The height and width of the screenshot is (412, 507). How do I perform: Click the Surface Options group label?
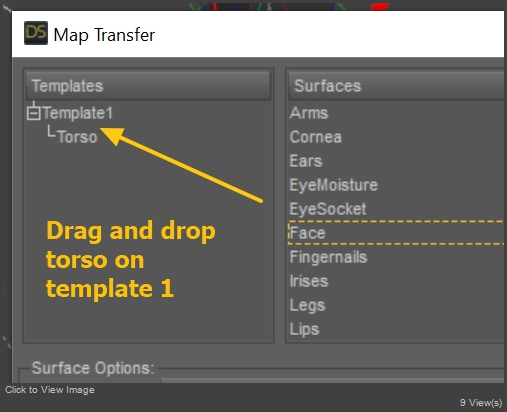(x=93, y=368)
